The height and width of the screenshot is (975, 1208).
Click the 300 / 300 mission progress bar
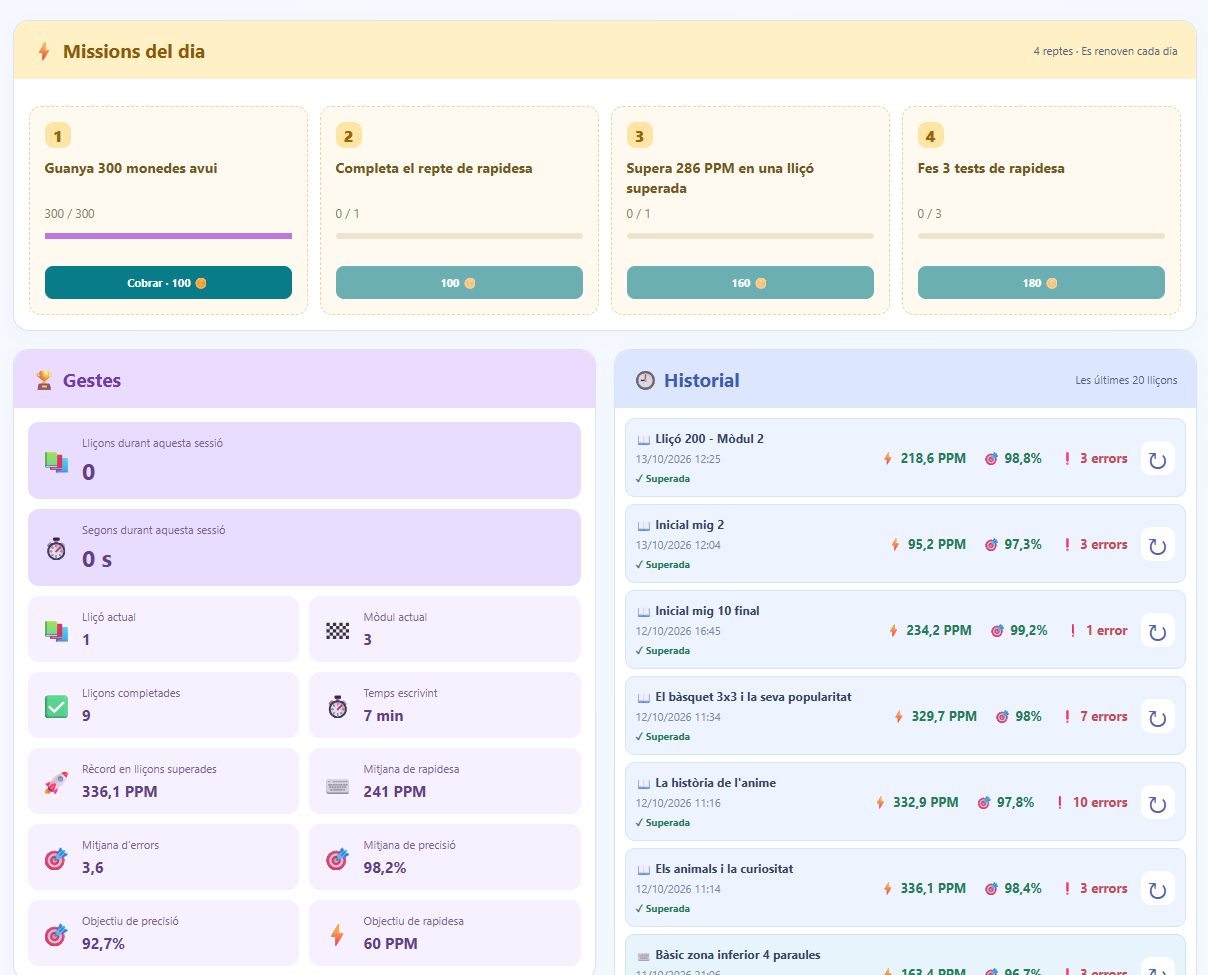[x=168, y=236]
